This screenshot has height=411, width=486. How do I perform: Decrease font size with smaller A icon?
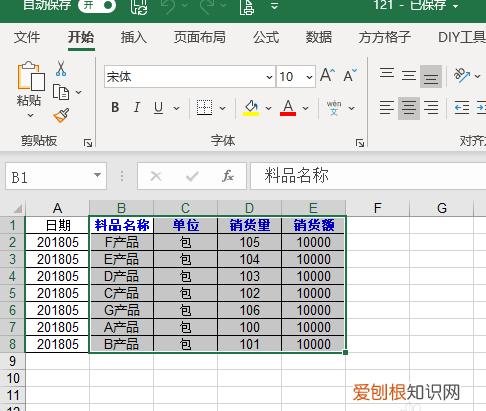click(x=350, y=75)
